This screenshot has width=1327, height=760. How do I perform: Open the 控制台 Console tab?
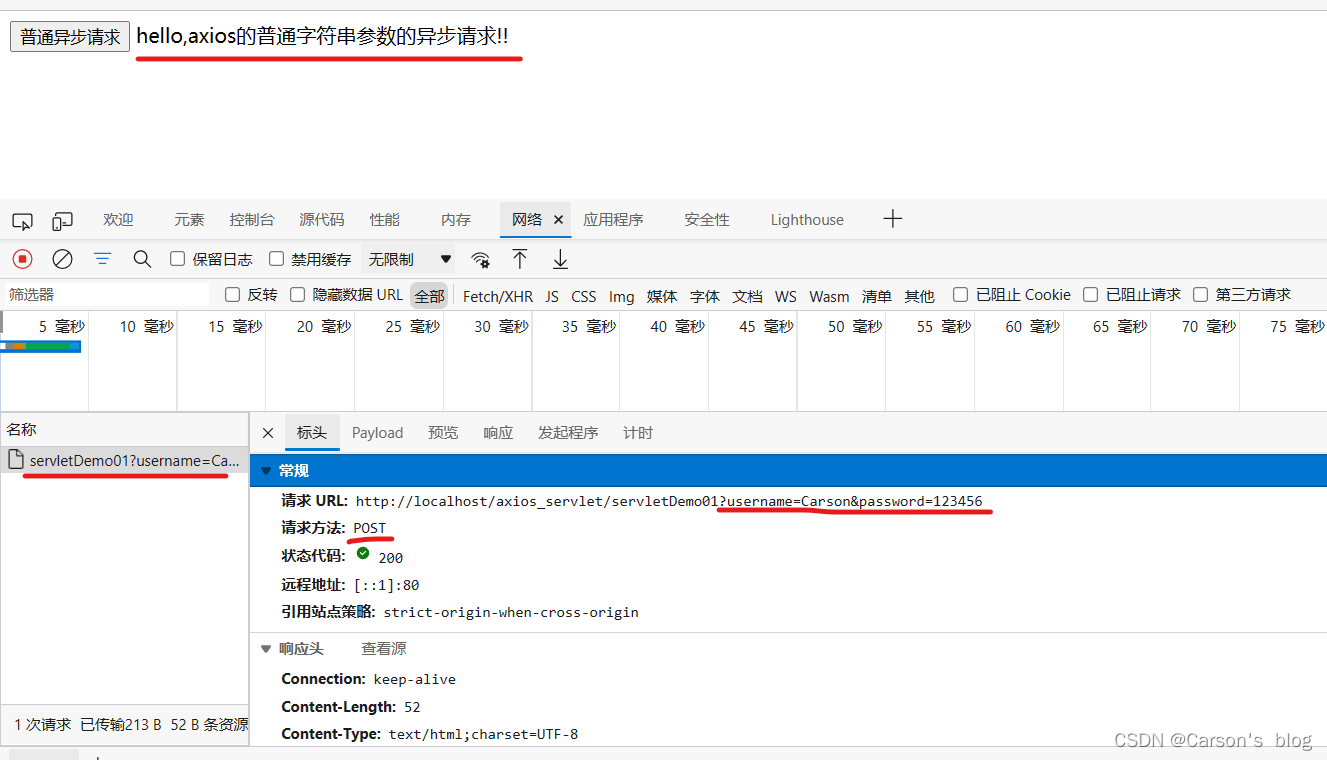252,220
